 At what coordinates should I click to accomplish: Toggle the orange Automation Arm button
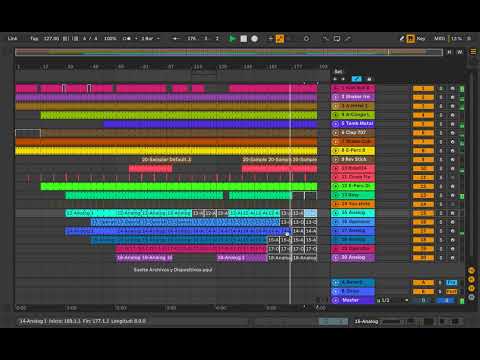click(280, 39)
